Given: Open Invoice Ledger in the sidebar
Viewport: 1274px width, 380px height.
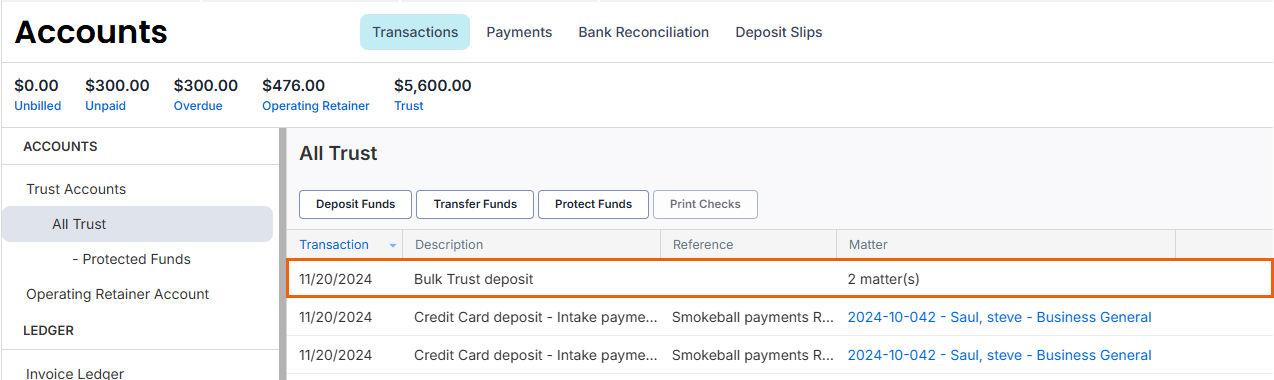Looking at the screenshot, I should coord(75,373).
